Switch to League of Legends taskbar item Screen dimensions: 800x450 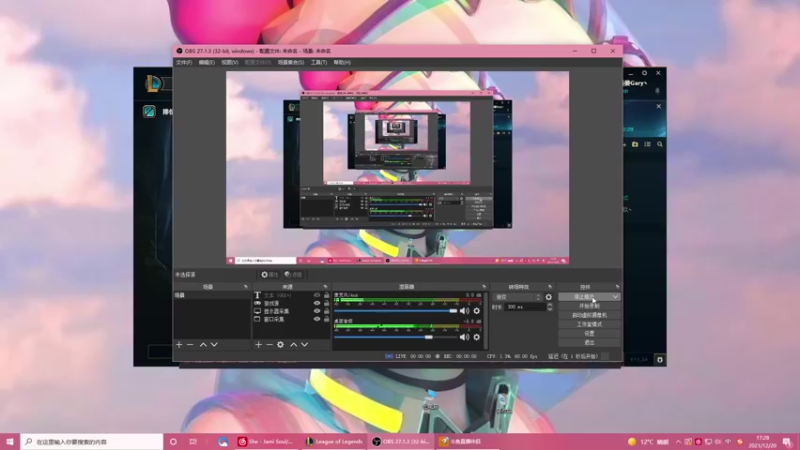click(334, 442)
